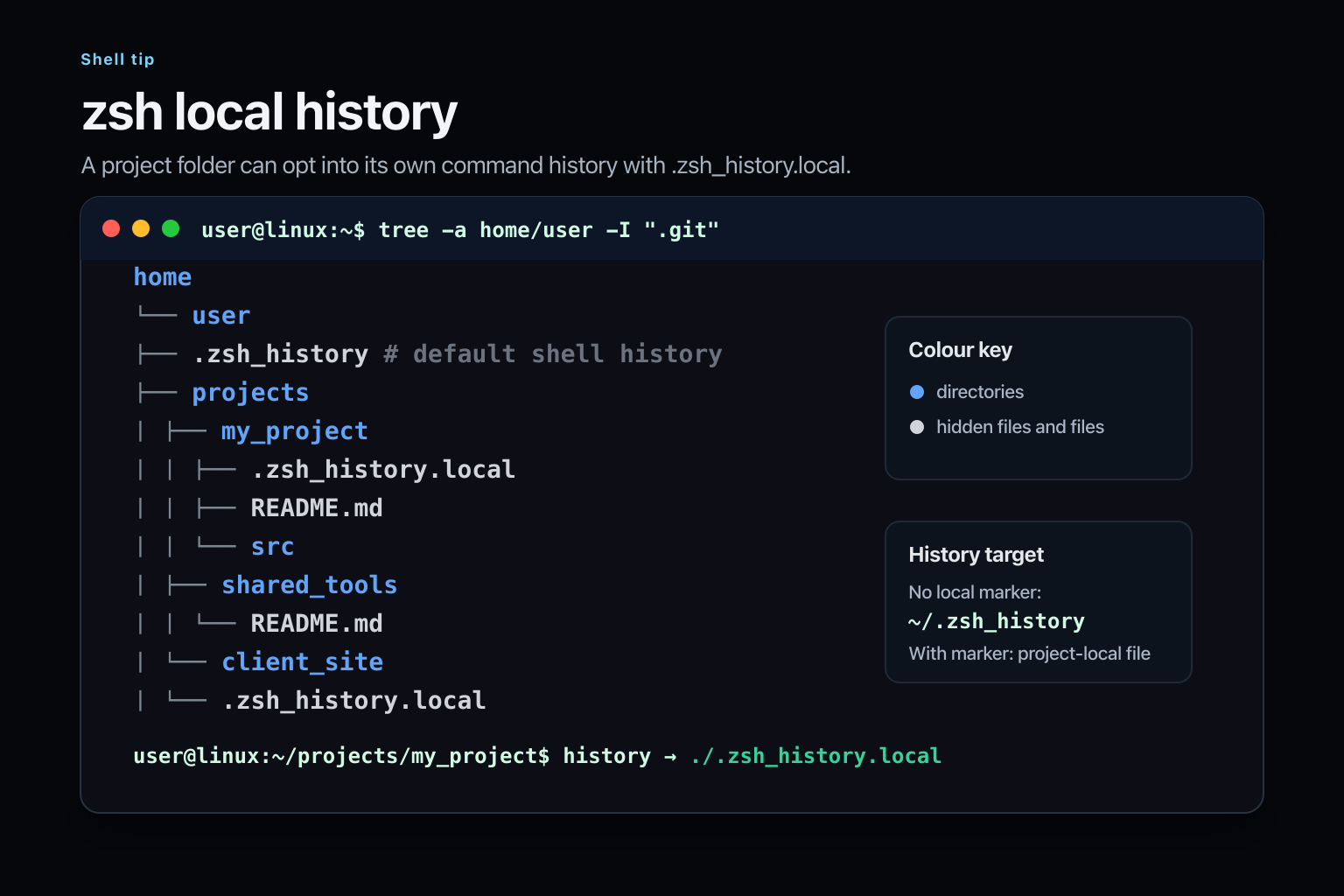Viewport: 1344px width, 896px height.
Task: Click the '# default shell history' comment
Action: [x=553, y=354]
